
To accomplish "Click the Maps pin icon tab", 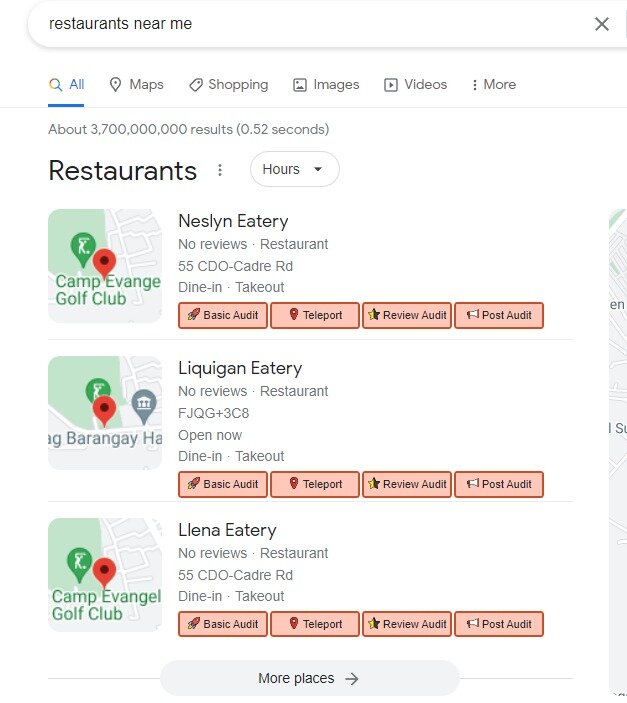I will (x=115, y=84).
